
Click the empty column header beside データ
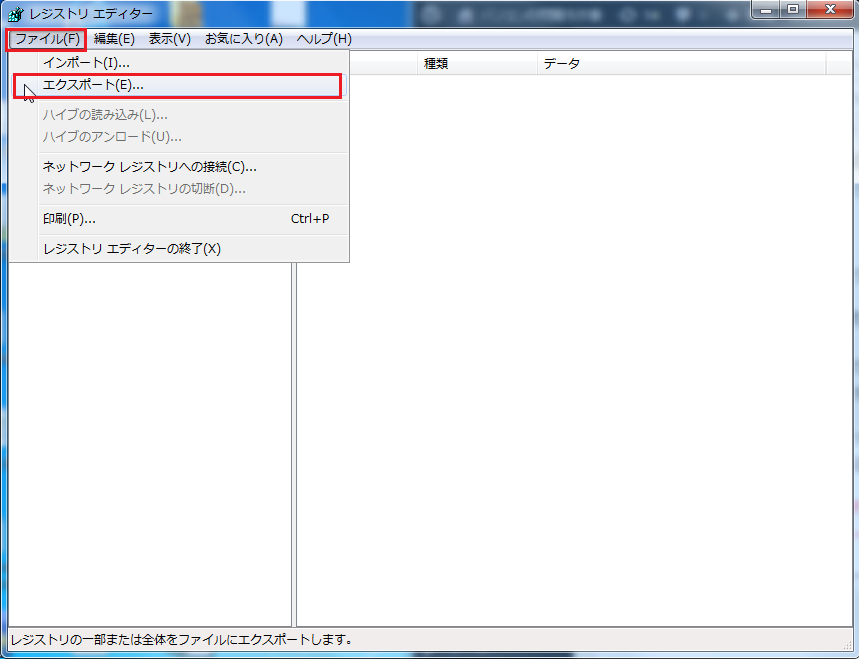840,63
